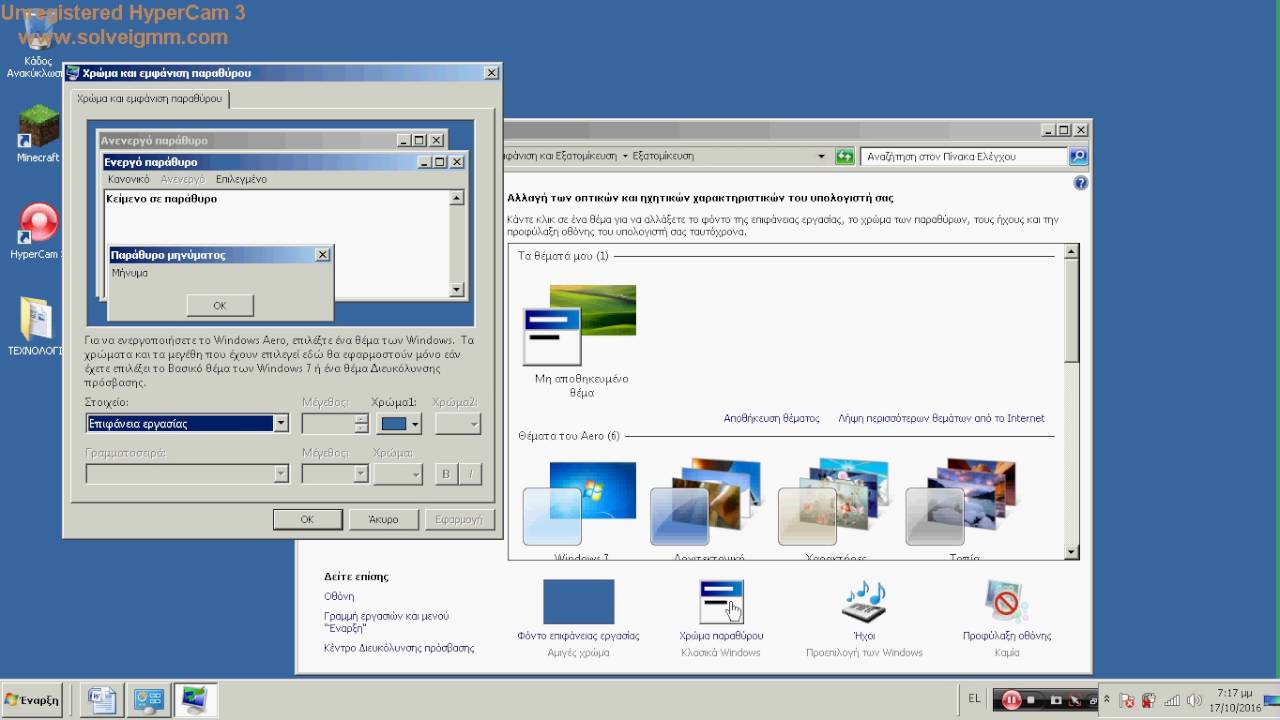Click the Action Center flag tray icon
The image size is (1280, 720).
click(1127, 700)
